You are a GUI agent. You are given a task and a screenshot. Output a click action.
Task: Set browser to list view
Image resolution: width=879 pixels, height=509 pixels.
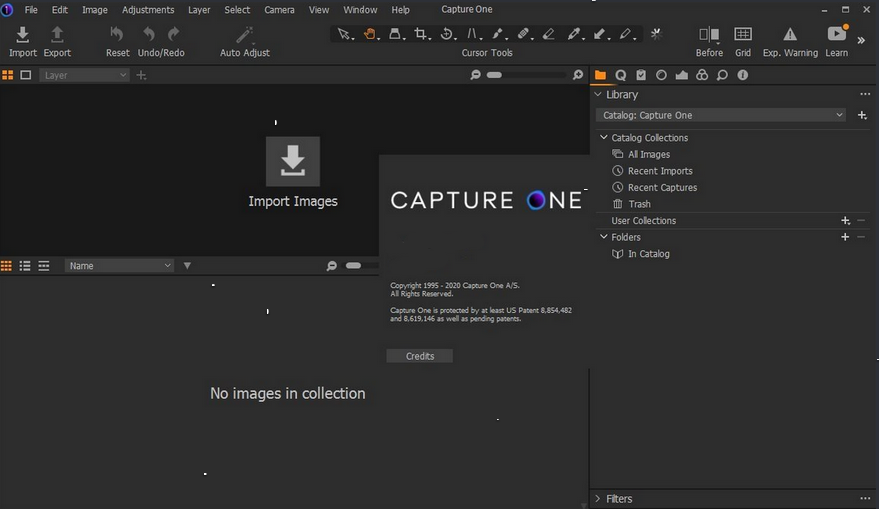coord(25,266)
